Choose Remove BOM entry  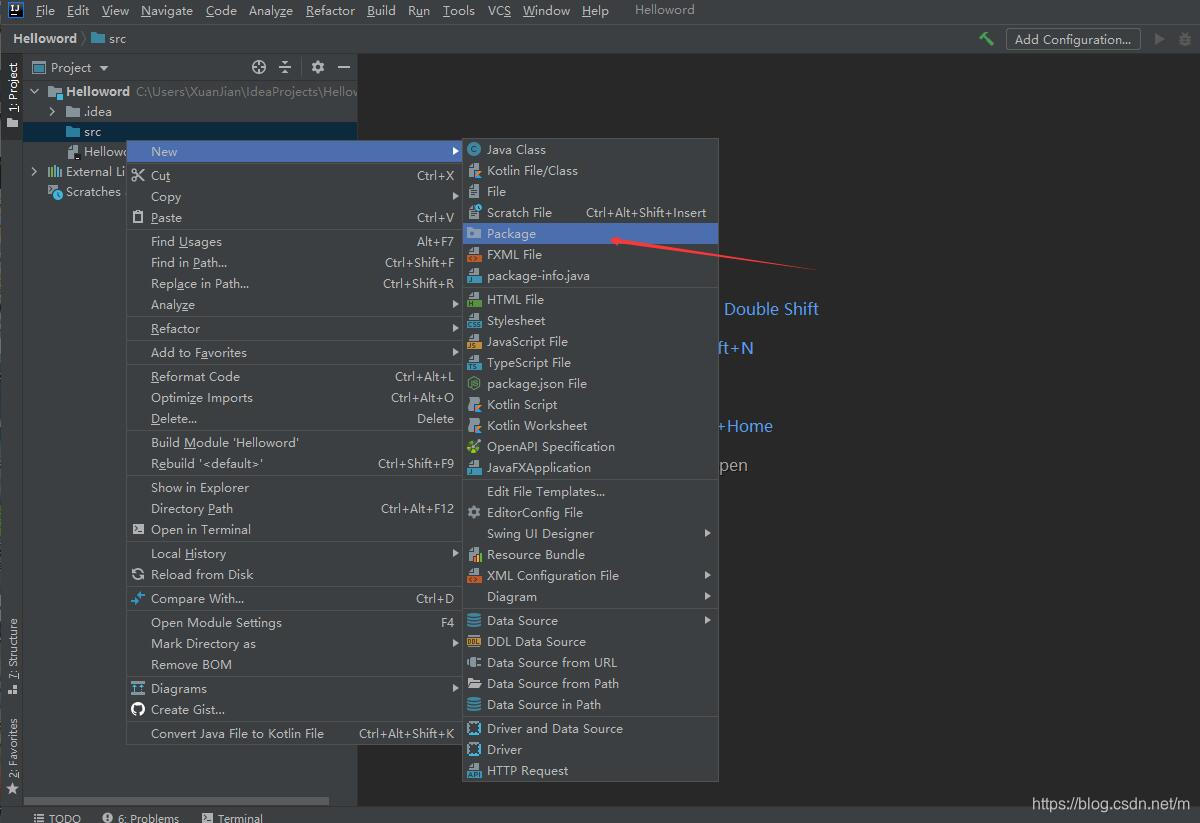(x=294, y=665)
